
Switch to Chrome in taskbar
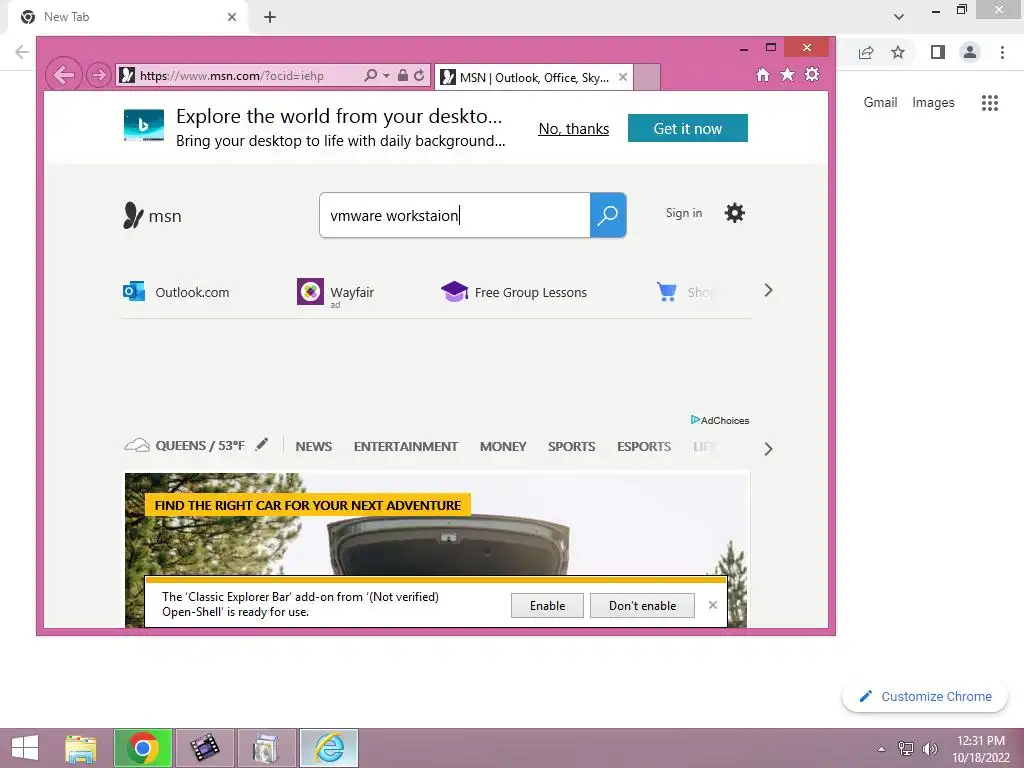[143, 748]
